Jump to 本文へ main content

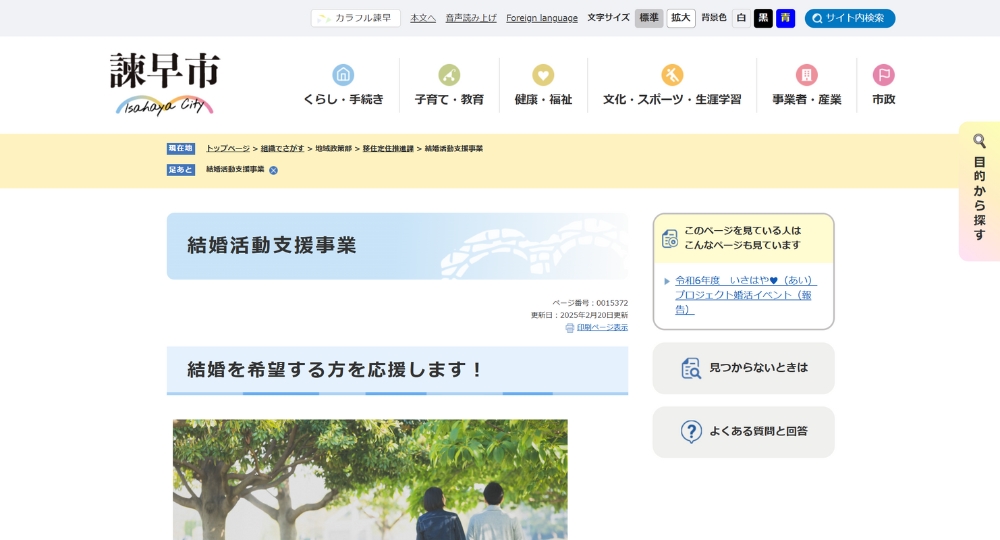pyautogui.click(x=423, y=18)
